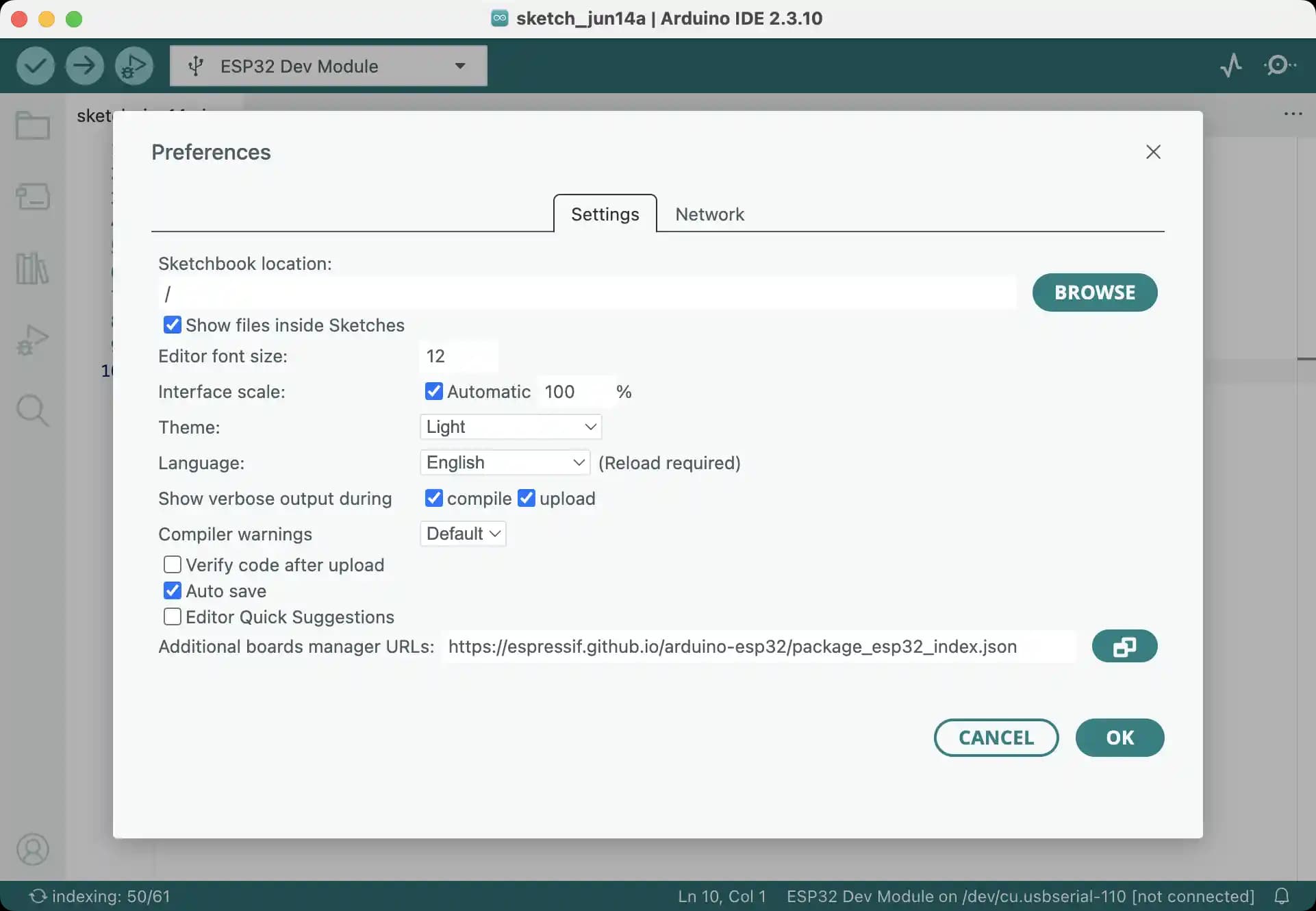Open the editor tab more options ellipsis

click(x=1293, y=114)
